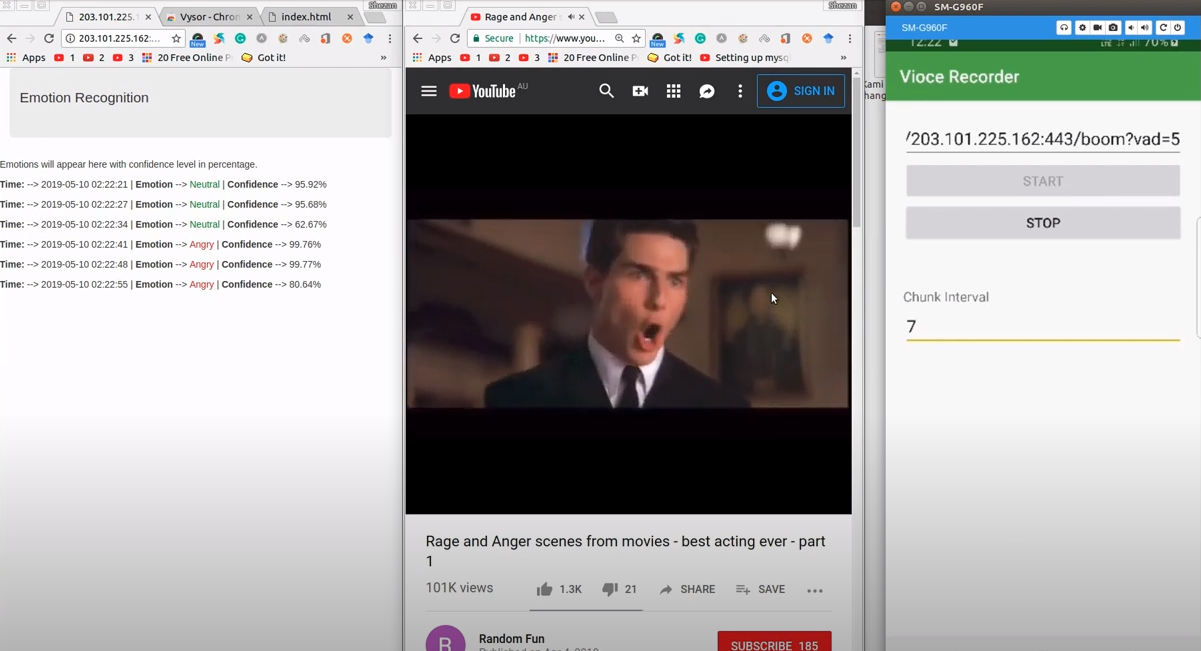Click the thumbs up like icon

coord(544,589)
